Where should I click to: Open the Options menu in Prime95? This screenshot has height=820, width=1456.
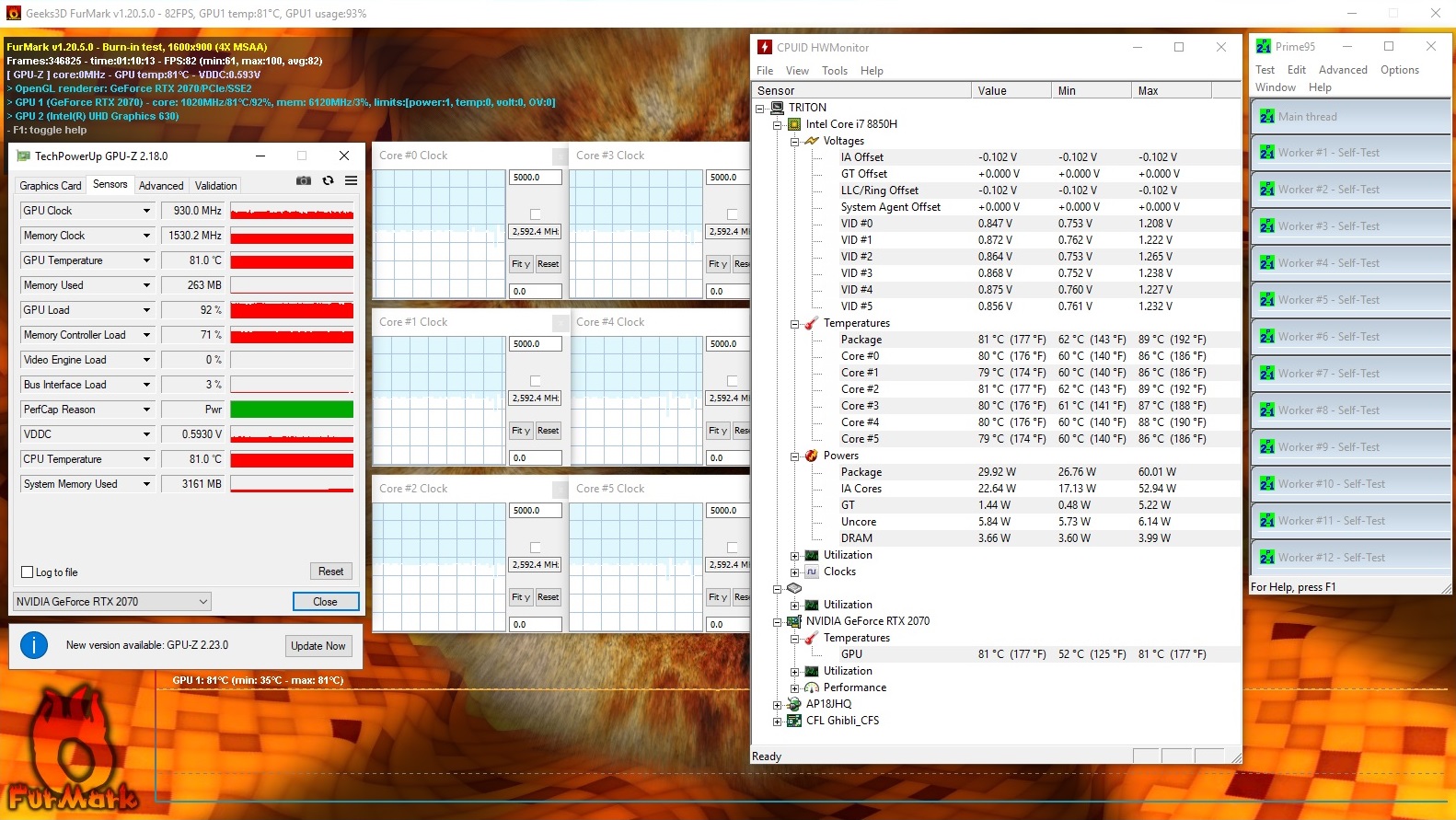[1399, 70]
